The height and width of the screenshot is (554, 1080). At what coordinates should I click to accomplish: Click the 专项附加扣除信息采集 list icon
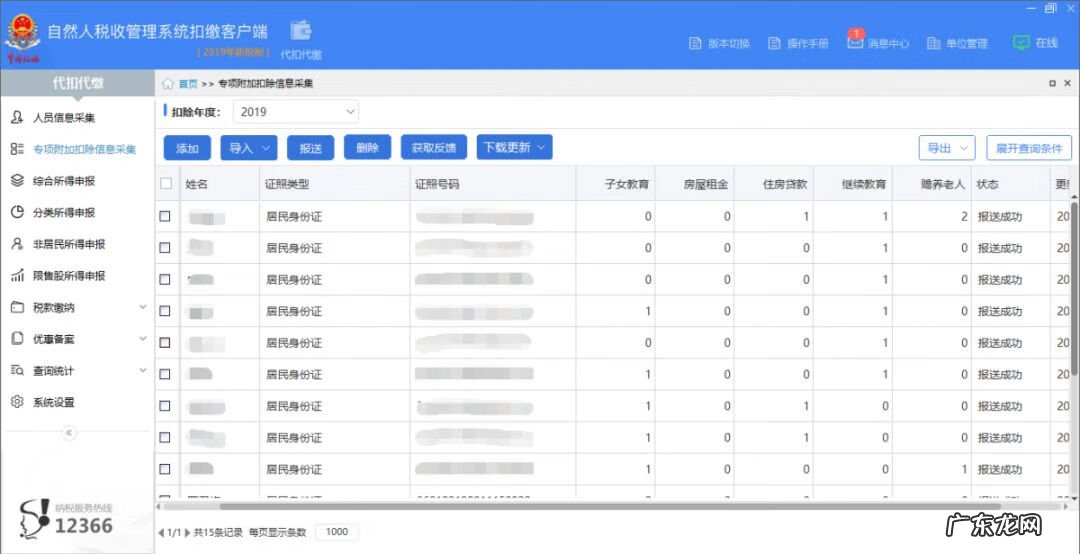pyautogui.click(x=17, y=149)
